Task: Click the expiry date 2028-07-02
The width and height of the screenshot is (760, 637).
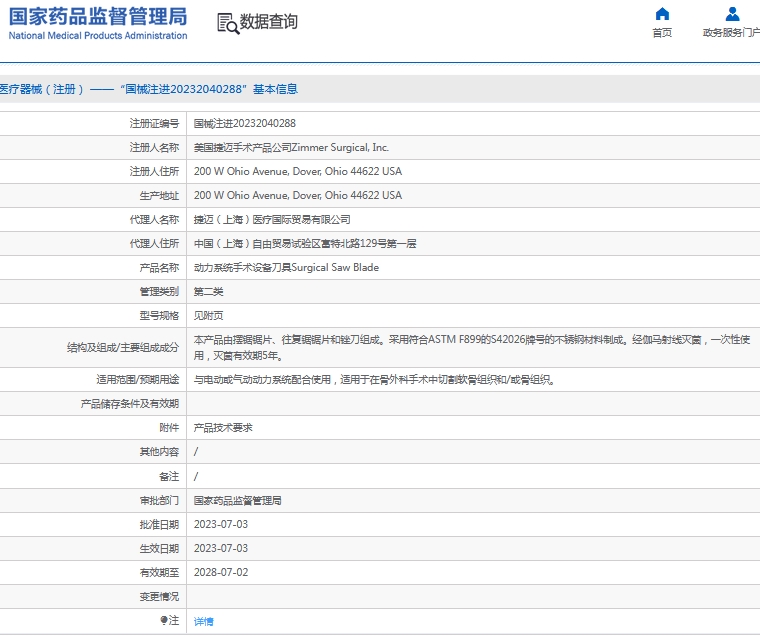Action: point(220,572)
